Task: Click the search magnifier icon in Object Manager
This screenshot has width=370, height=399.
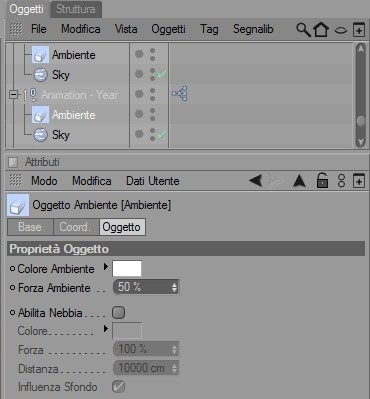Action: click(x=303, y=30)
